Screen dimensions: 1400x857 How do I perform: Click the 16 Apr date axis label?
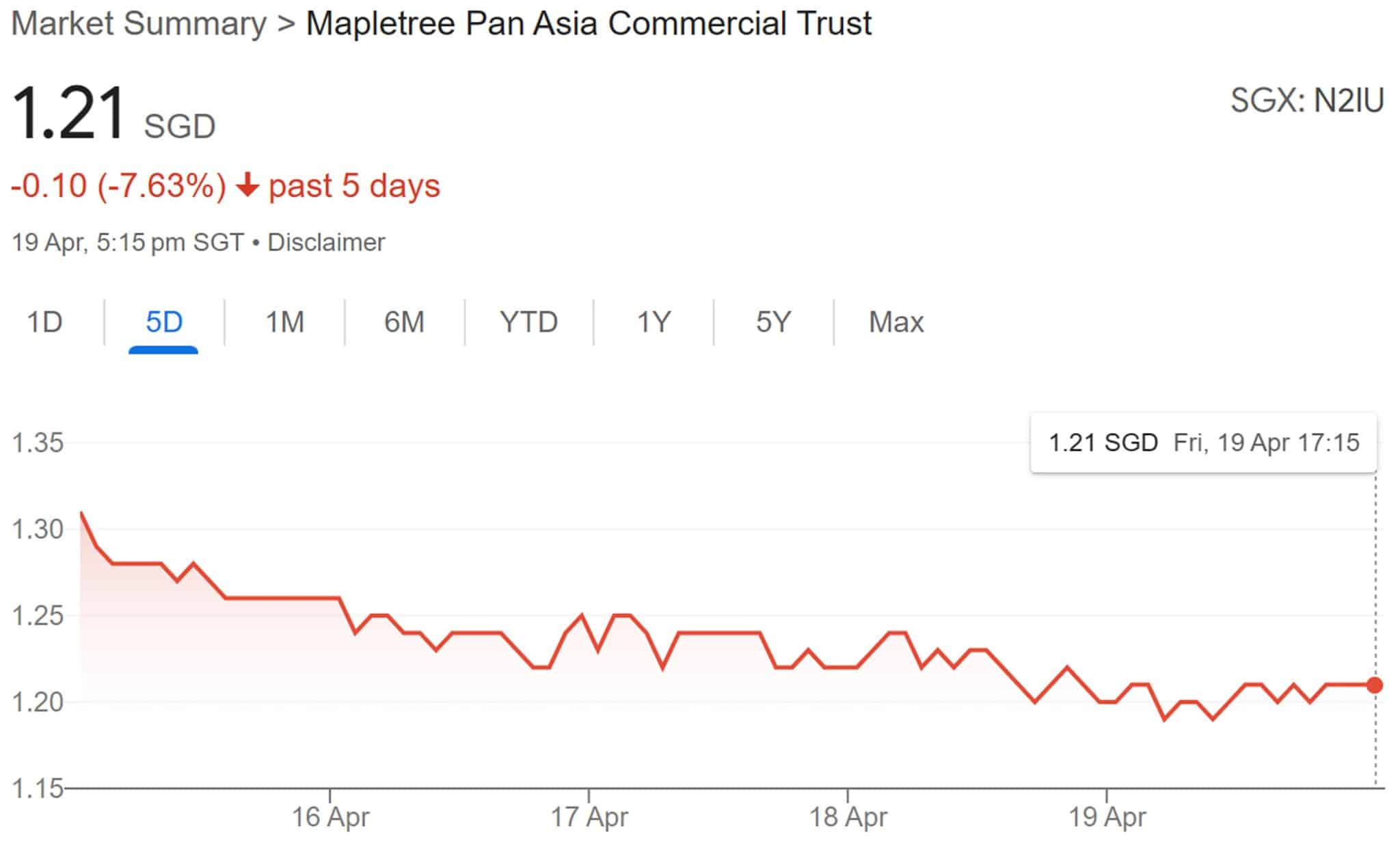pyautogui.click(x=330, y=817)
